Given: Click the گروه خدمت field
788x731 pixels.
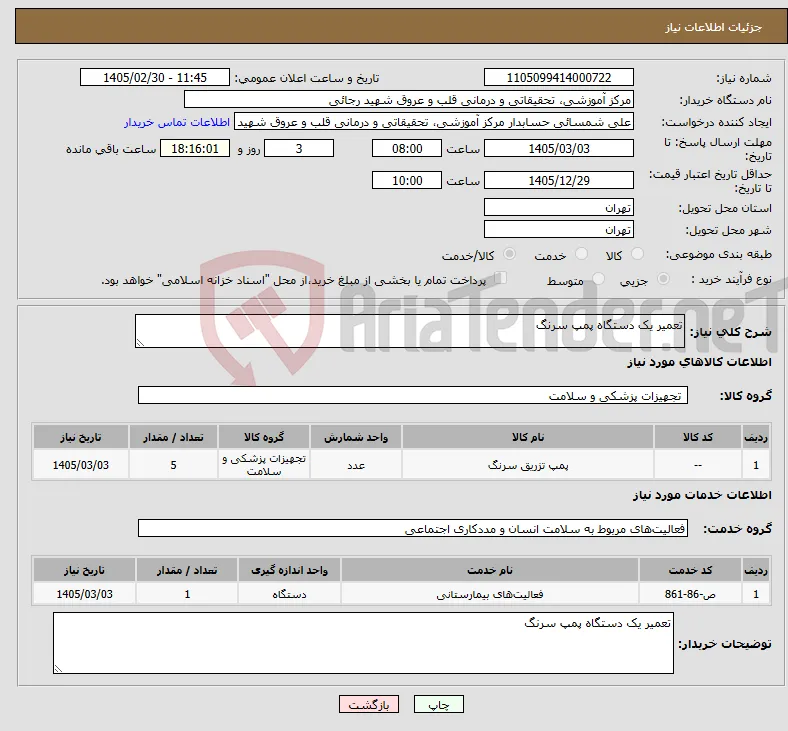Looking at the screenshot, I should click(x=413, y=529).
